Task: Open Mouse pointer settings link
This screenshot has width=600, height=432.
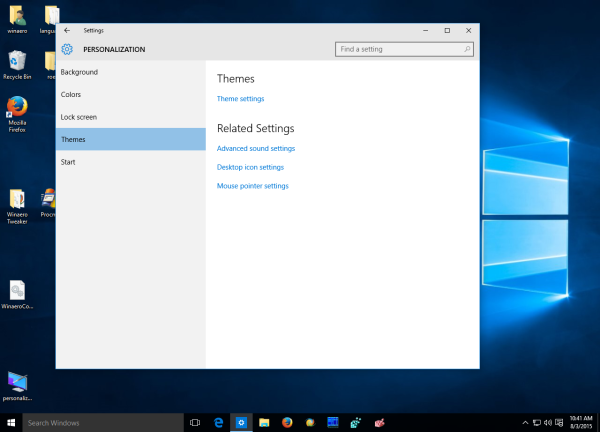Action: point(253,186)
